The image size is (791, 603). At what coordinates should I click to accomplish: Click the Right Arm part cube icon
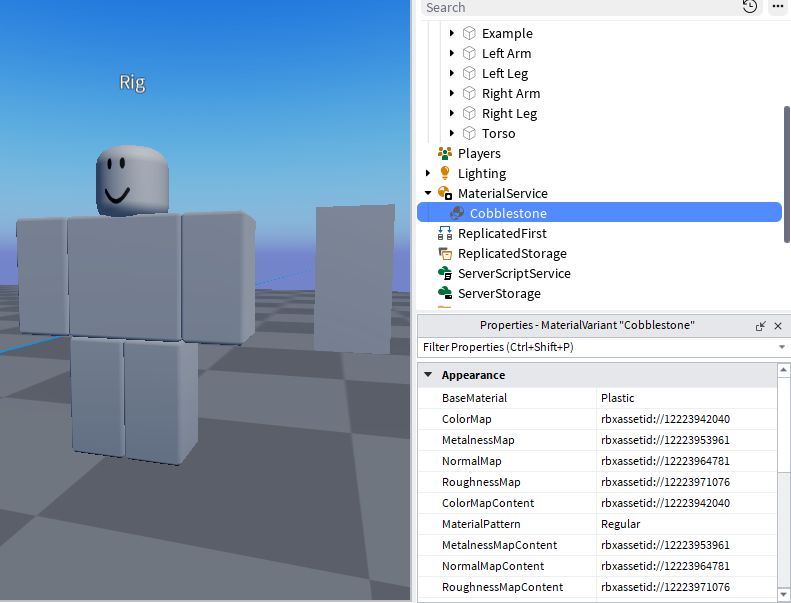[x=469, y=93]
